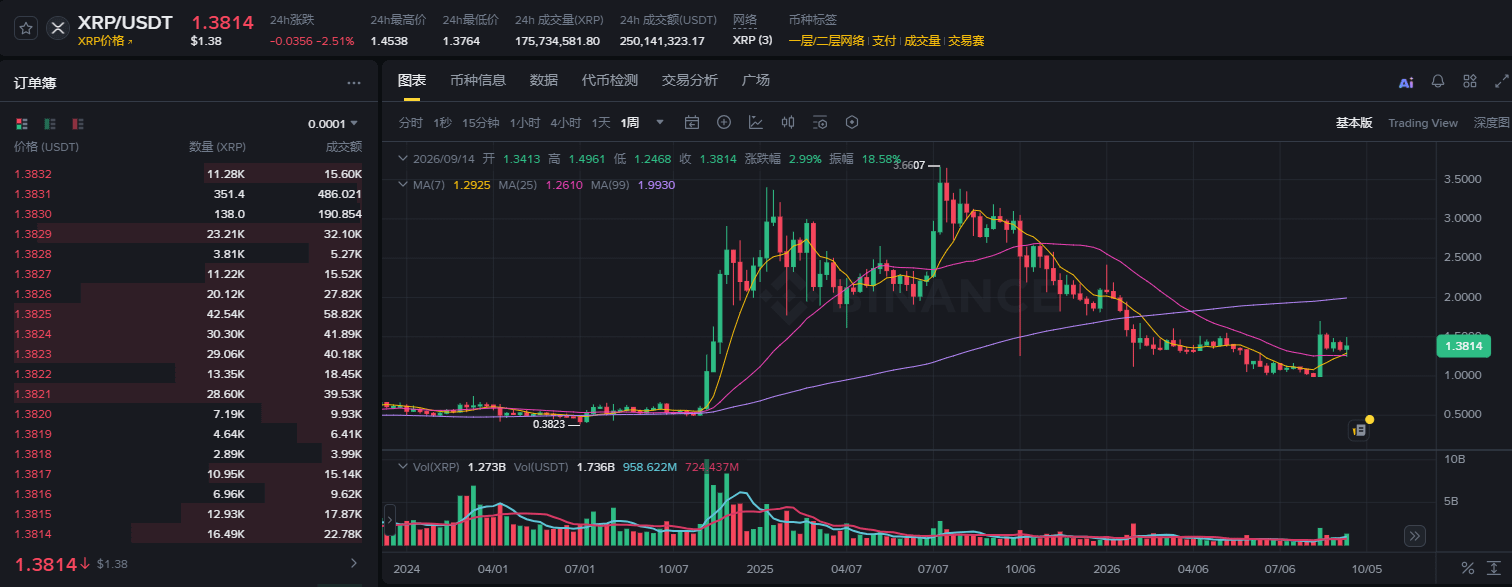Viewport: 1512px width, 587px height.
Task: Open the hexagon chart settings icon
Action: (852, 122)
